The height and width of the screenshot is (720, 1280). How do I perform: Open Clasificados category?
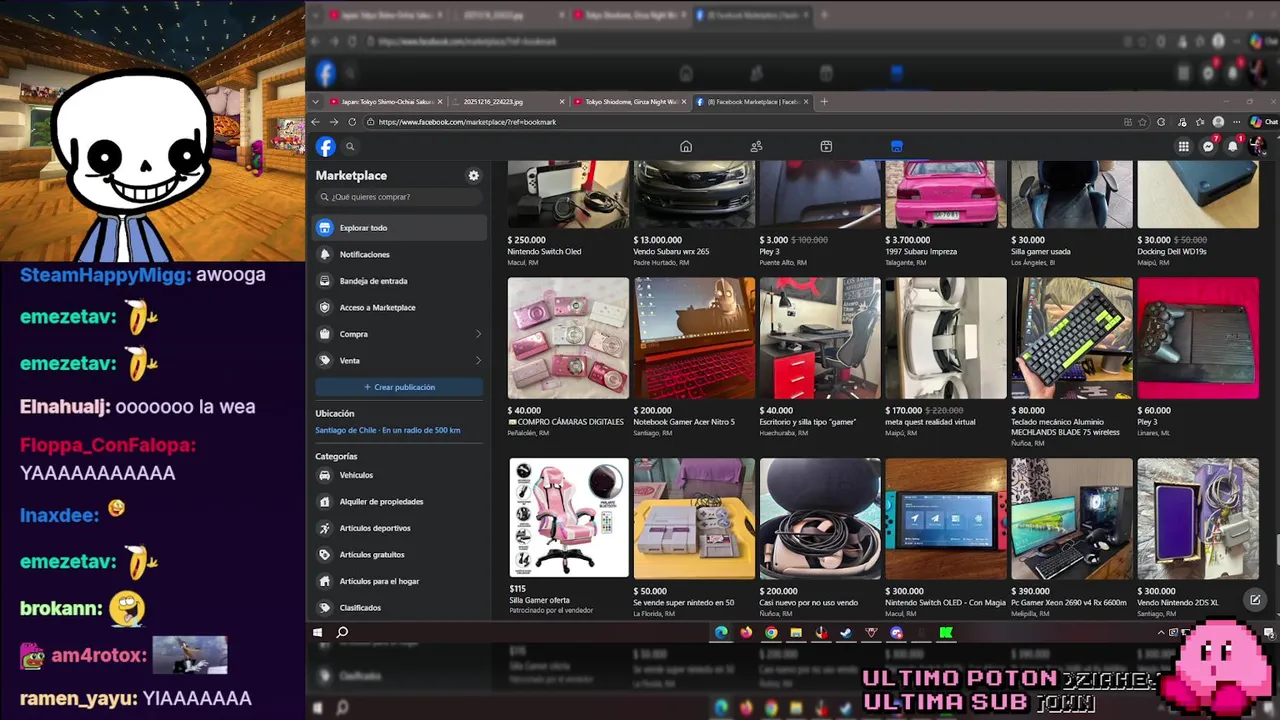click(400, 607)
